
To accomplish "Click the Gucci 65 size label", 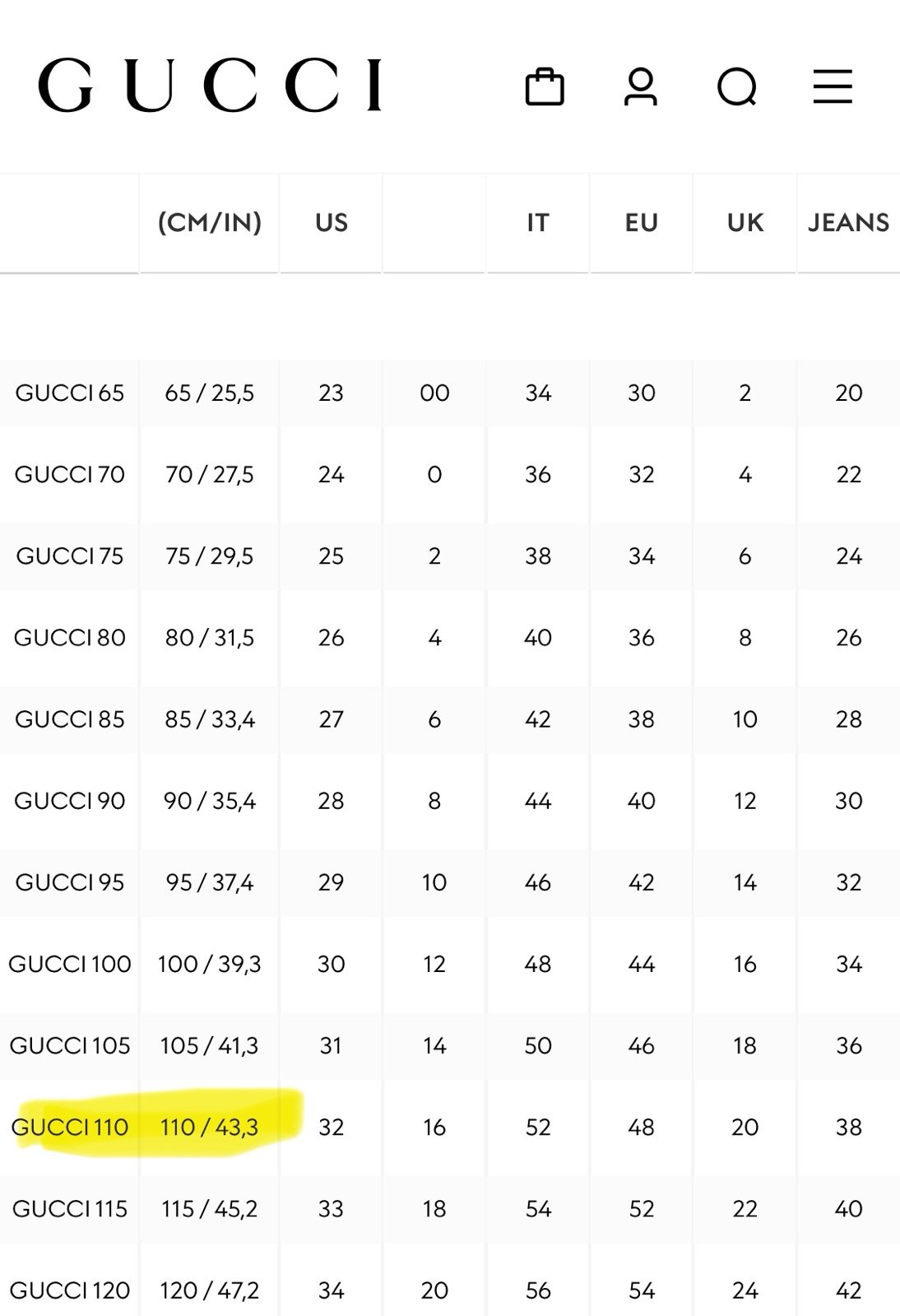I will [70, 393].
